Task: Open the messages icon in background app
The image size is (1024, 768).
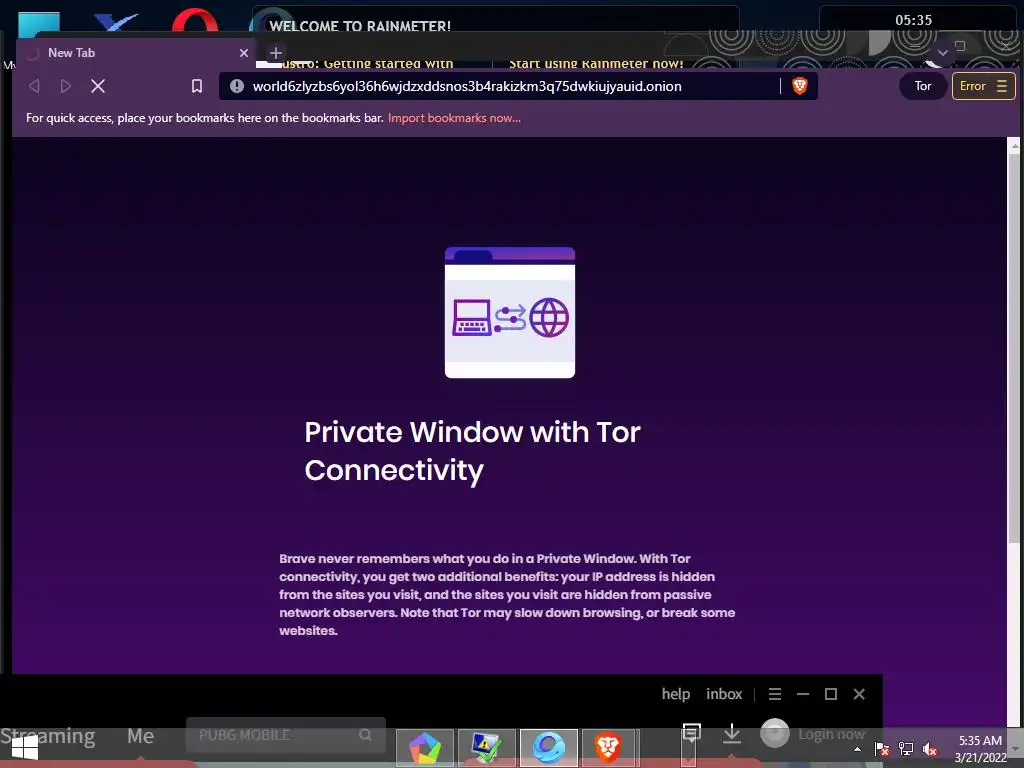Action: point(692,733)
